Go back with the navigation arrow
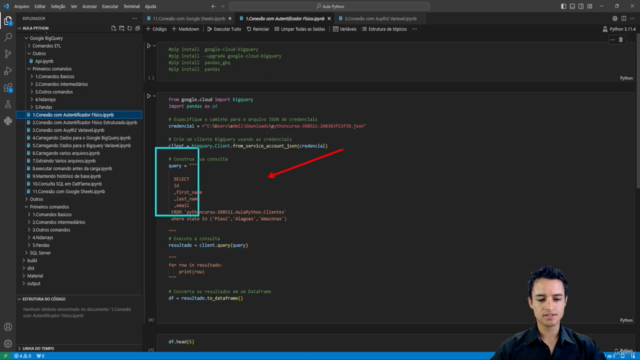The image size is (640, 360). tap(213, 6)
